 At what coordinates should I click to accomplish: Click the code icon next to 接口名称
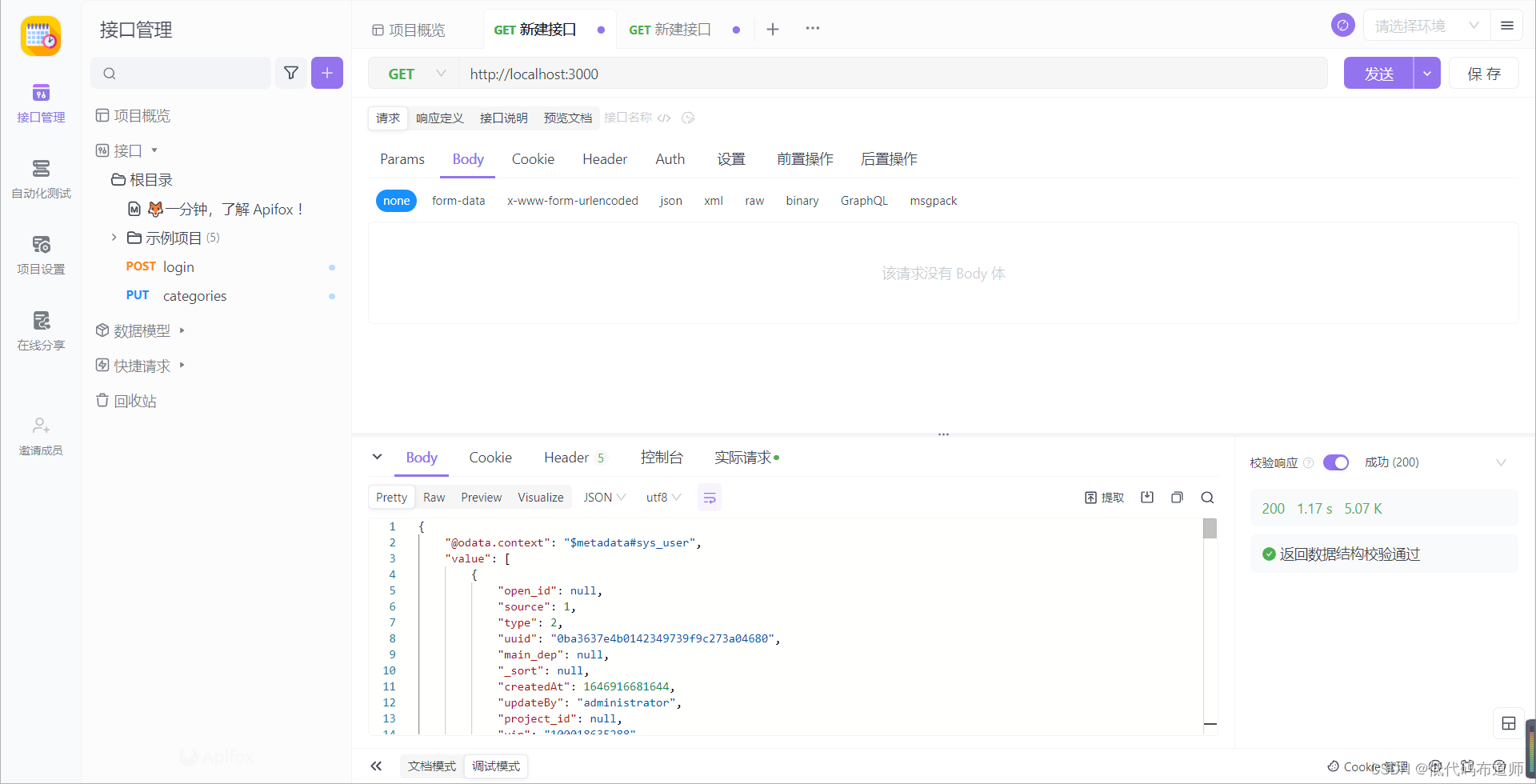[664, 118]
